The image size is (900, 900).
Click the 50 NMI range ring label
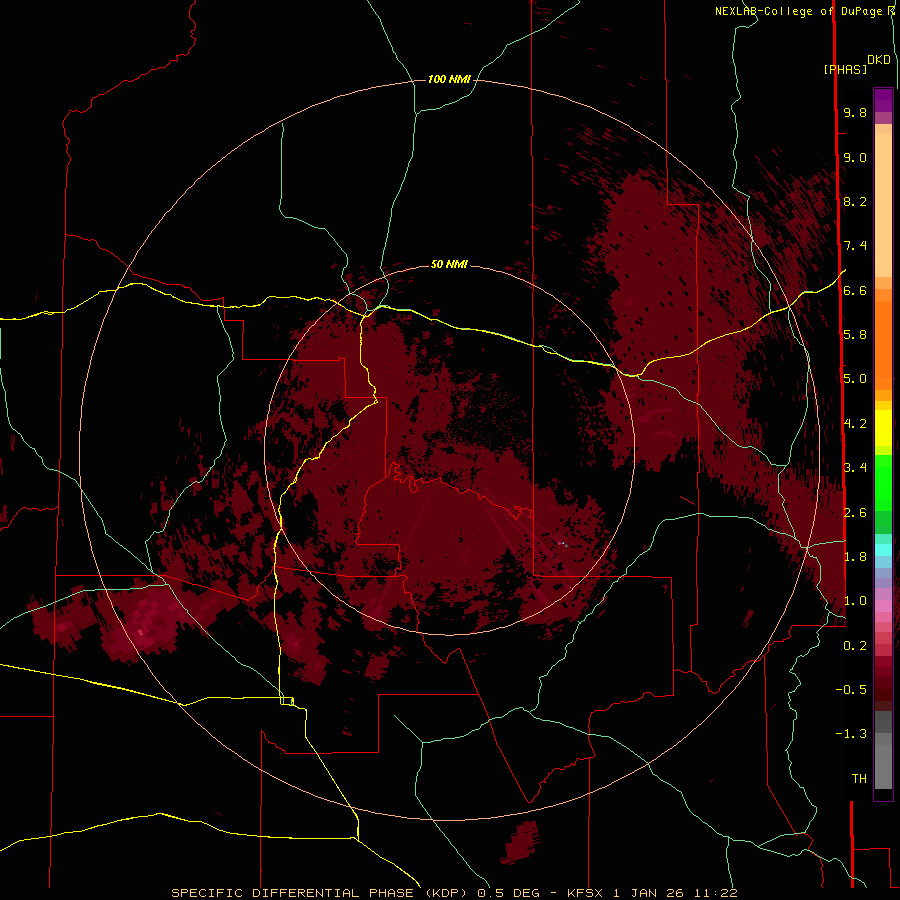[x=449, y=264]
